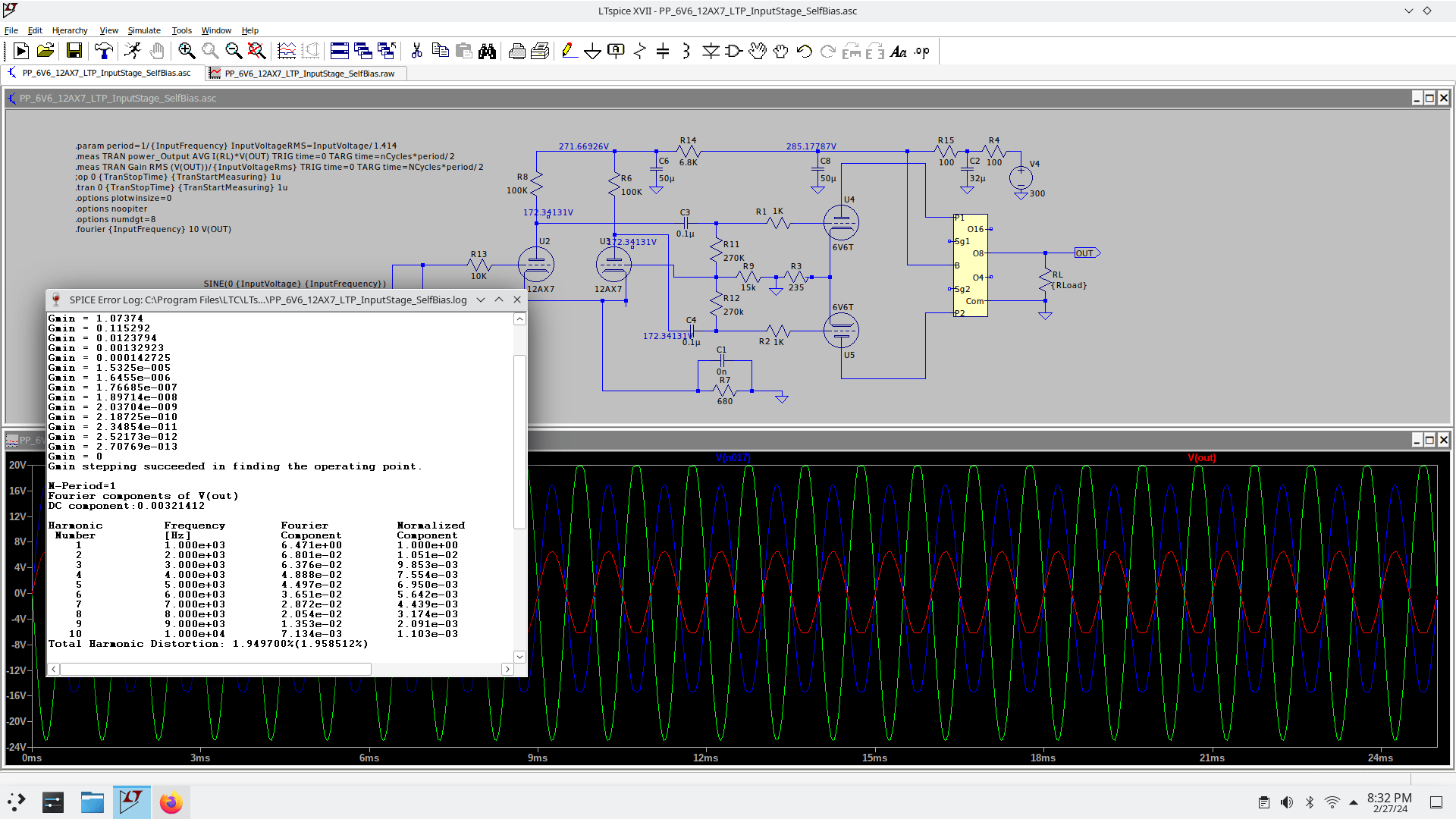Cascade the windows from the toolbar

point(363,51)
